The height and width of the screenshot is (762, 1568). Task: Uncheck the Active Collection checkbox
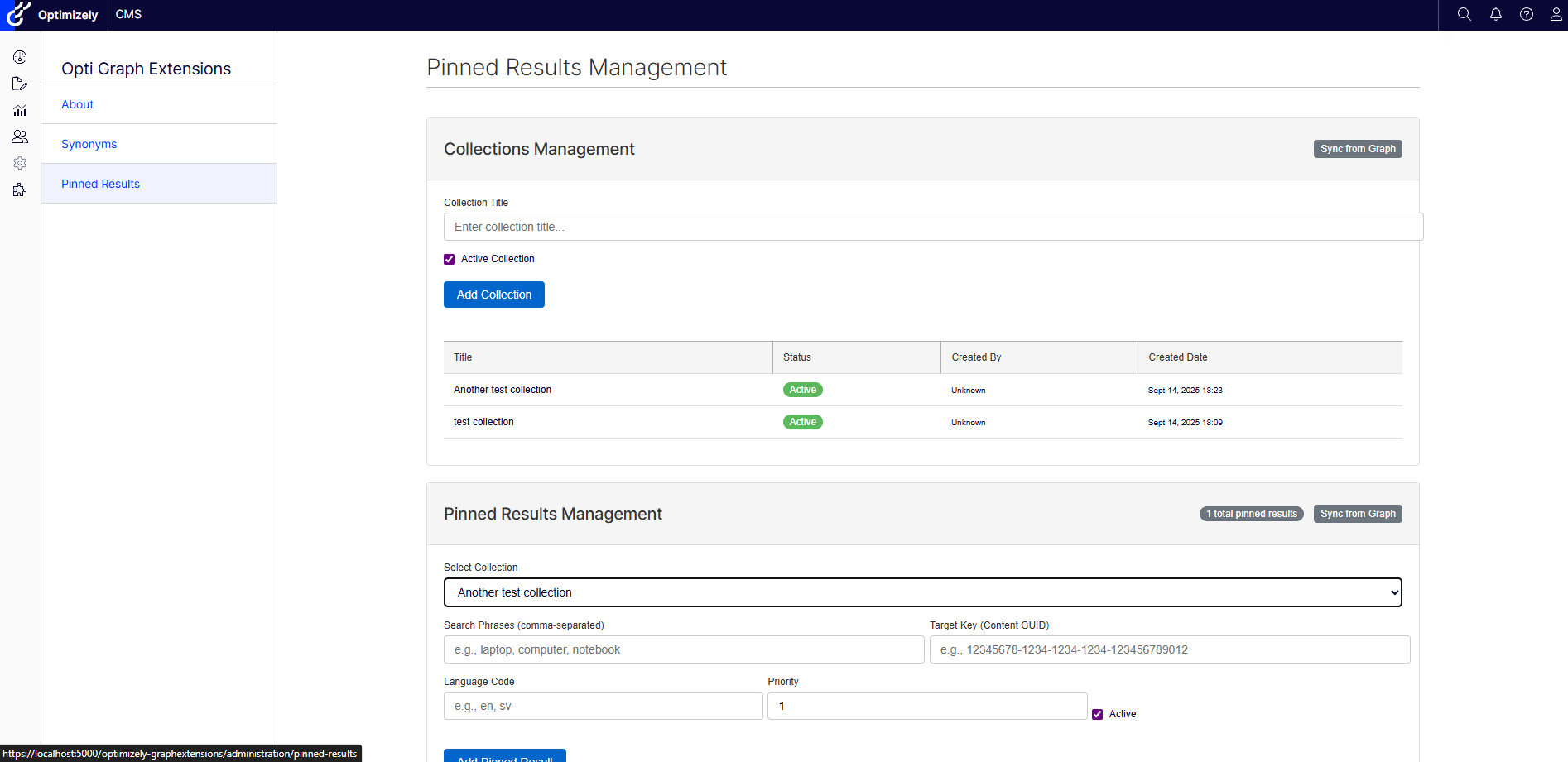450,259
